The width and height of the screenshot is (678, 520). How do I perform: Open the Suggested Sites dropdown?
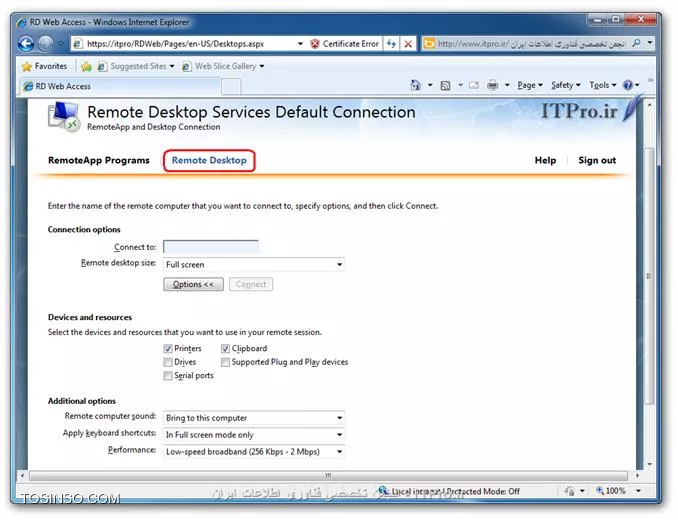[172, 66]
